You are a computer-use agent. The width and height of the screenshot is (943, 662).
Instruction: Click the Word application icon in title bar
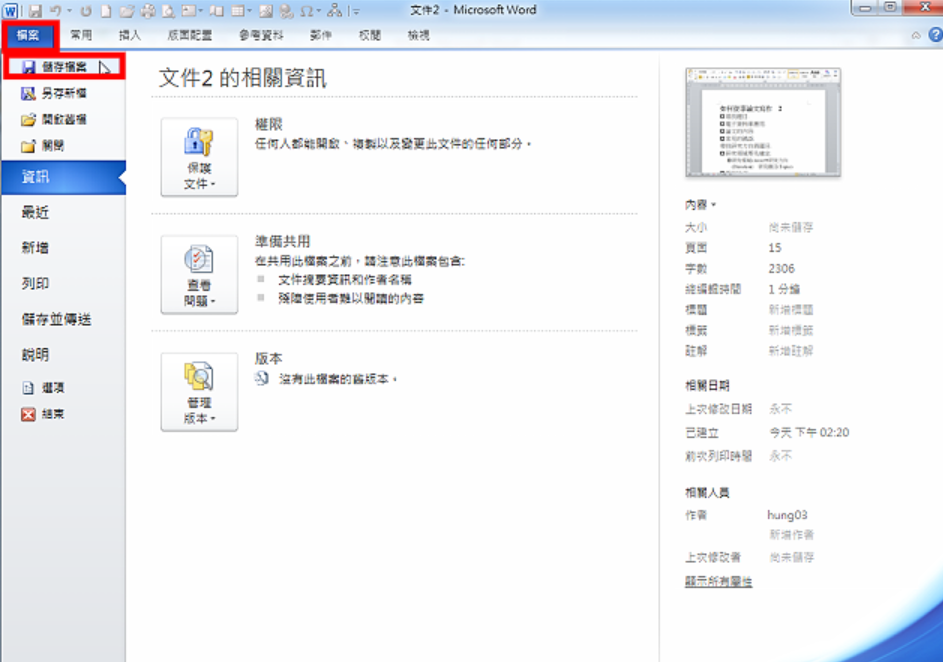tap(10, 10)
